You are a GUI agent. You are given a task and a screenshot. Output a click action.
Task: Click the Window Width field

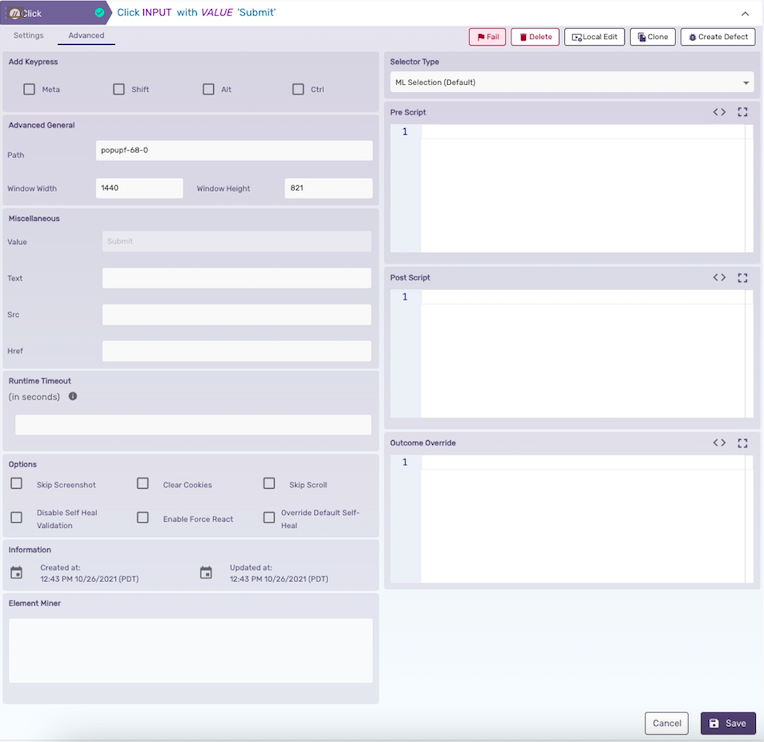(x=139, y=188)
